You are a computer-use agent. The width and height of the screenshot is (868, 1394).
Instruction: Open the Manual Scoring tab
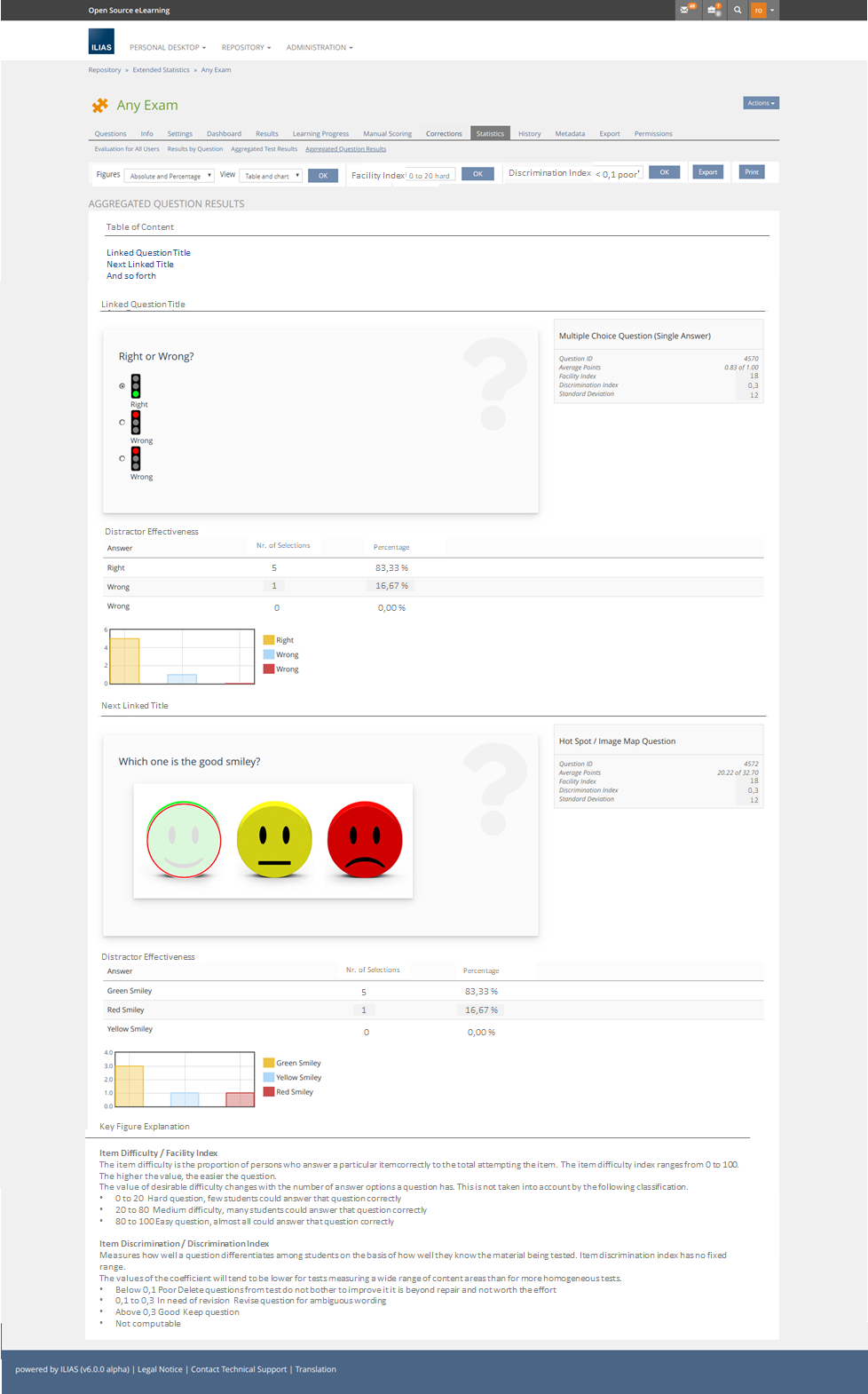point(387,133)
